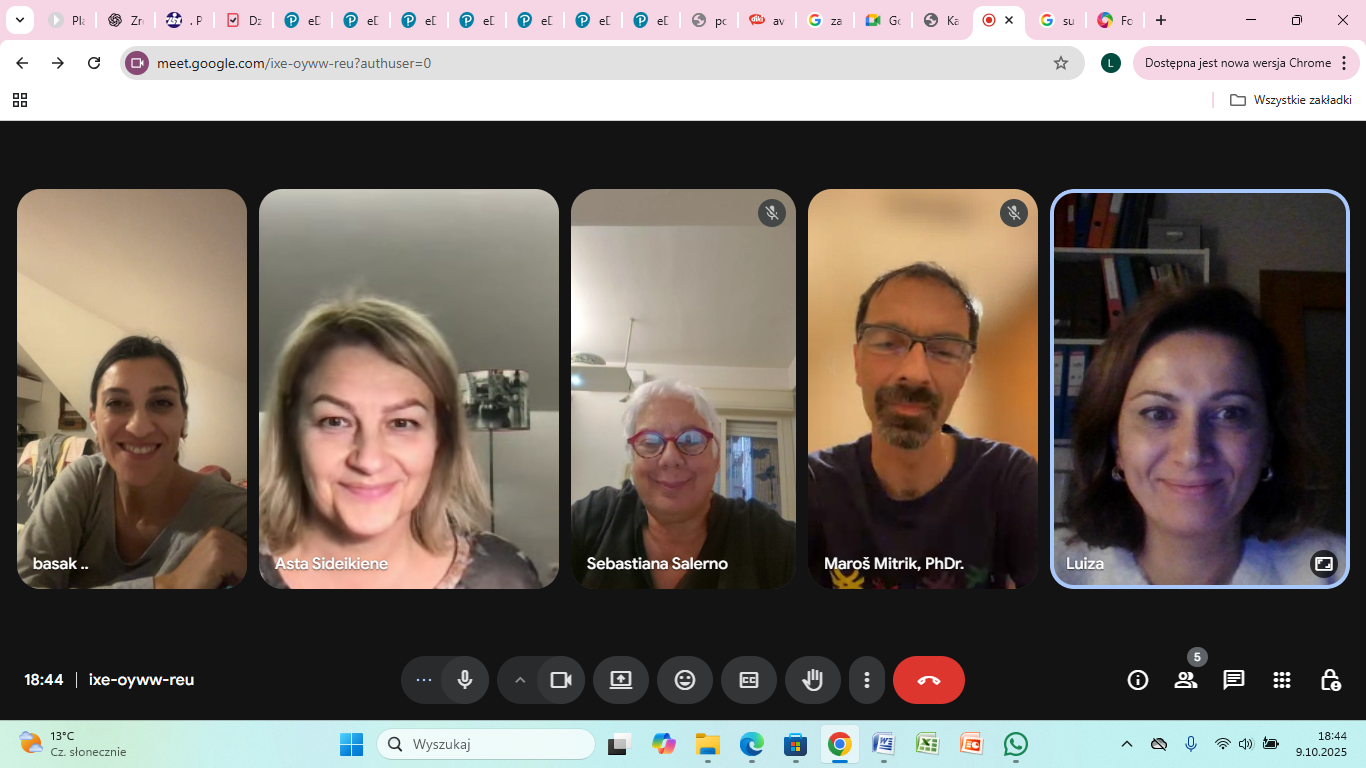Image resolution: width=1366 pixels, height=768 pixels.
Task: Open the emoji reactions button
Action: pos(685,680)
